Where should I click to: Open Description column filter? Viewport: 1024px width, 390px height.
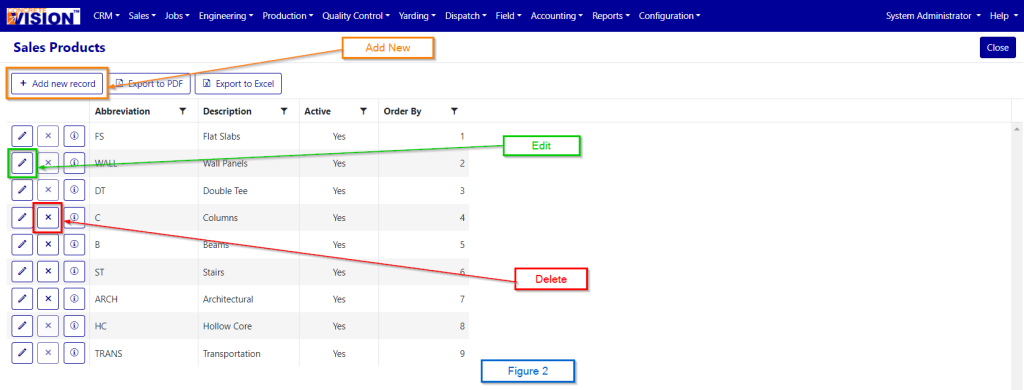284,112
